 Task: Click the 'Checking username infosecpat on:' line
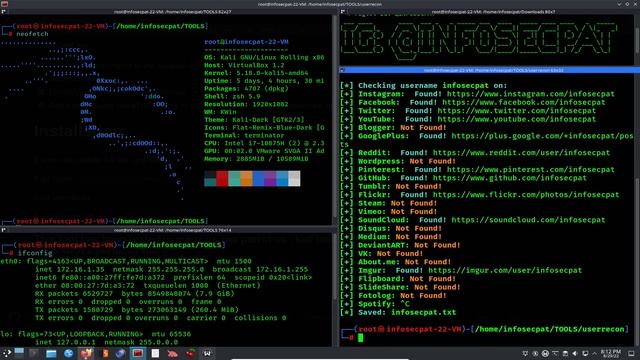point(424,86)
